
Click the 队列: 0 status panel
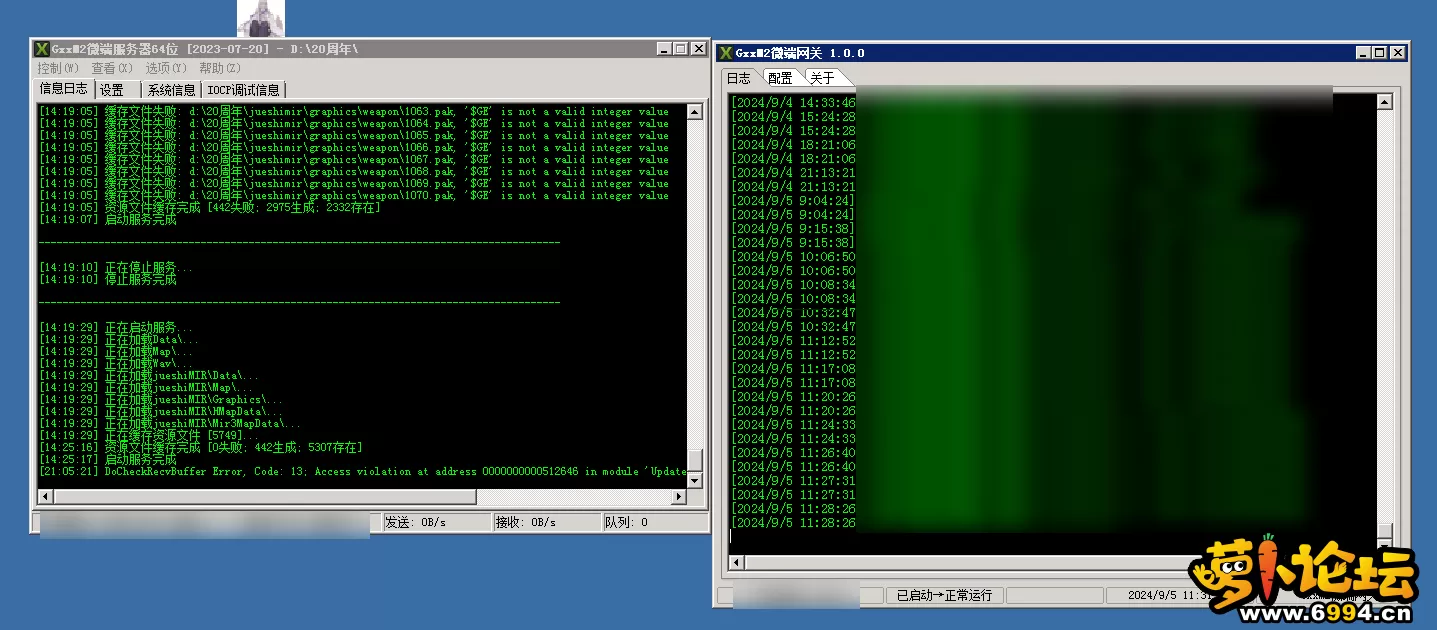(x=654, y=522)
